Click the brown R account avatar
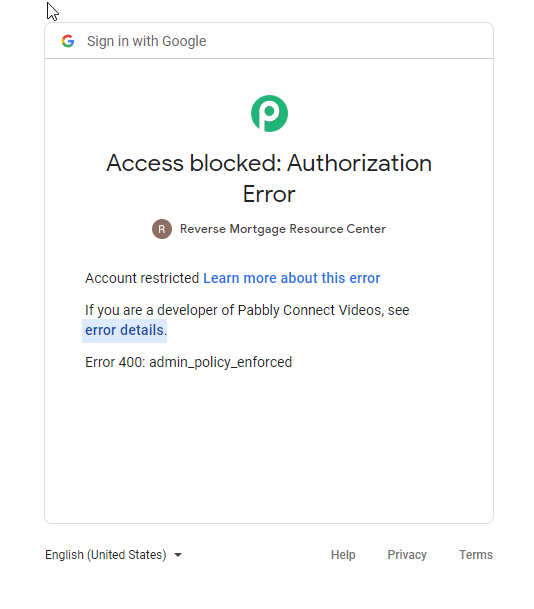Screen dimensions: 534x609 point(162,229)
